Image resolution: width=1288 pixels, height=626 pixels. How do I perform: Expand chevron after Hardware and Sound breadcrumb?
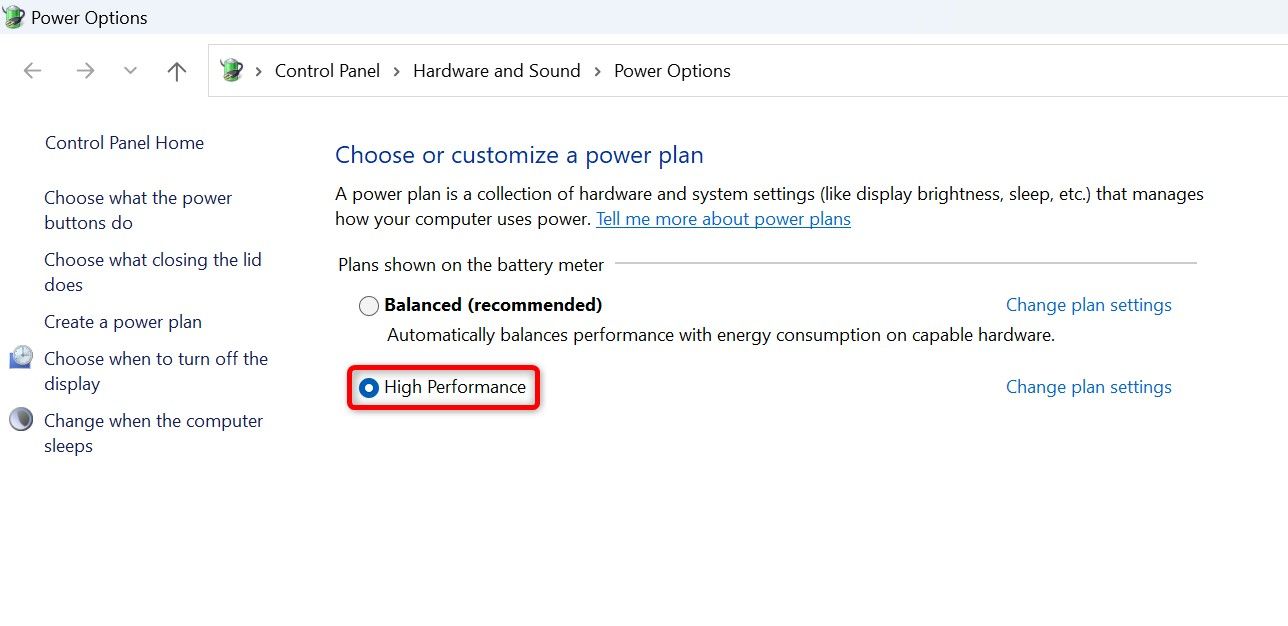[x=597, y=71]
